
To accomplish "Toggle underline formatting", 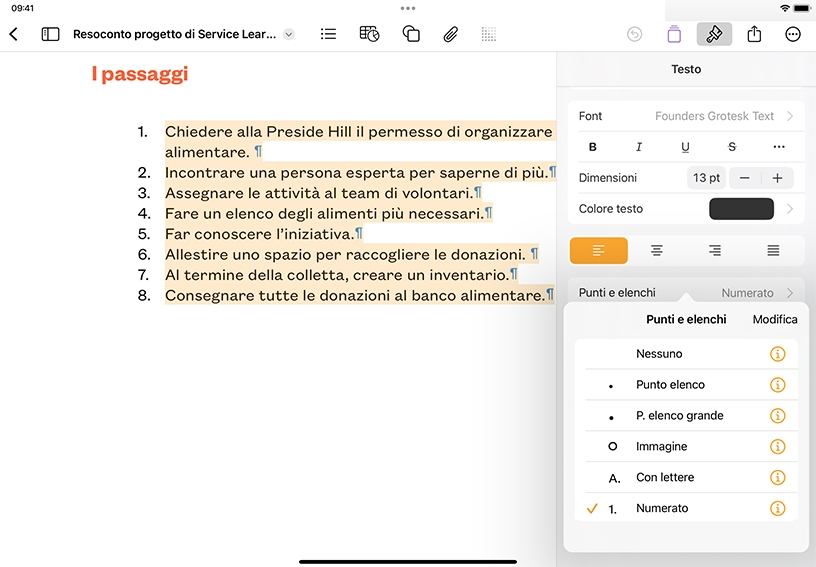I will [x=685, y=147].
